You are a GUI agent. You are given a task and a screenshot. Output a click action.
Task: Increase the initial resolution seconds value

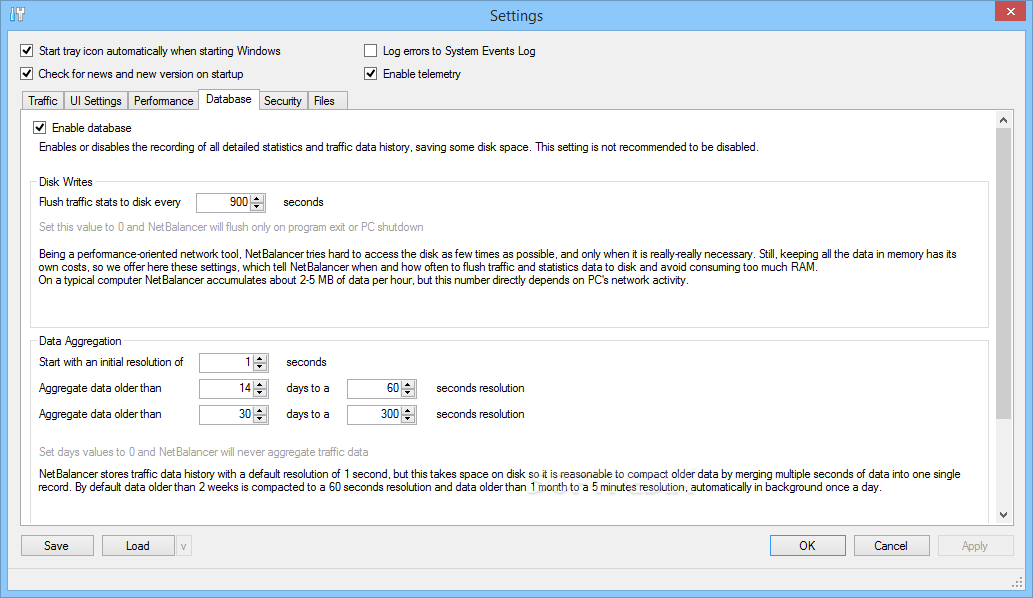tap(260, 358)
